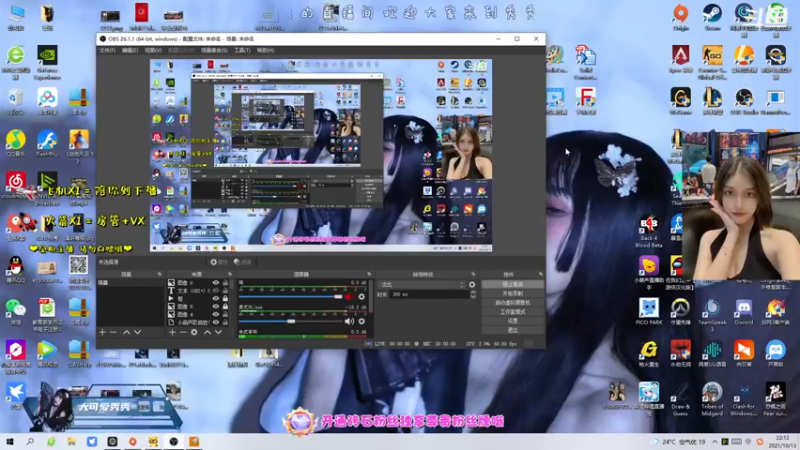Hide the text (GDI+) source
800x450 pixels.
(x=217, y=291)
